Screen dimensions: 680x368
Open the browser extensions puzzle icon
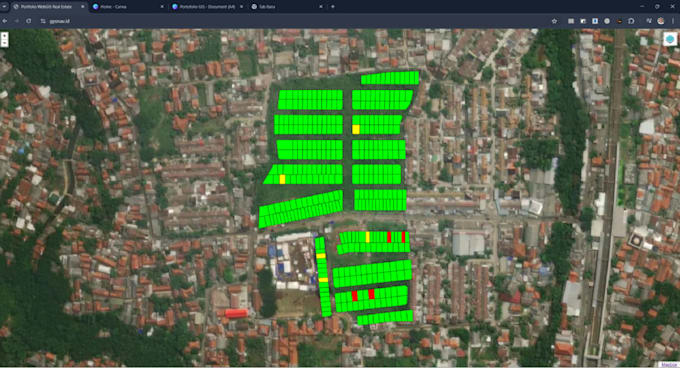pyautogui.click(x=631, y=21)
